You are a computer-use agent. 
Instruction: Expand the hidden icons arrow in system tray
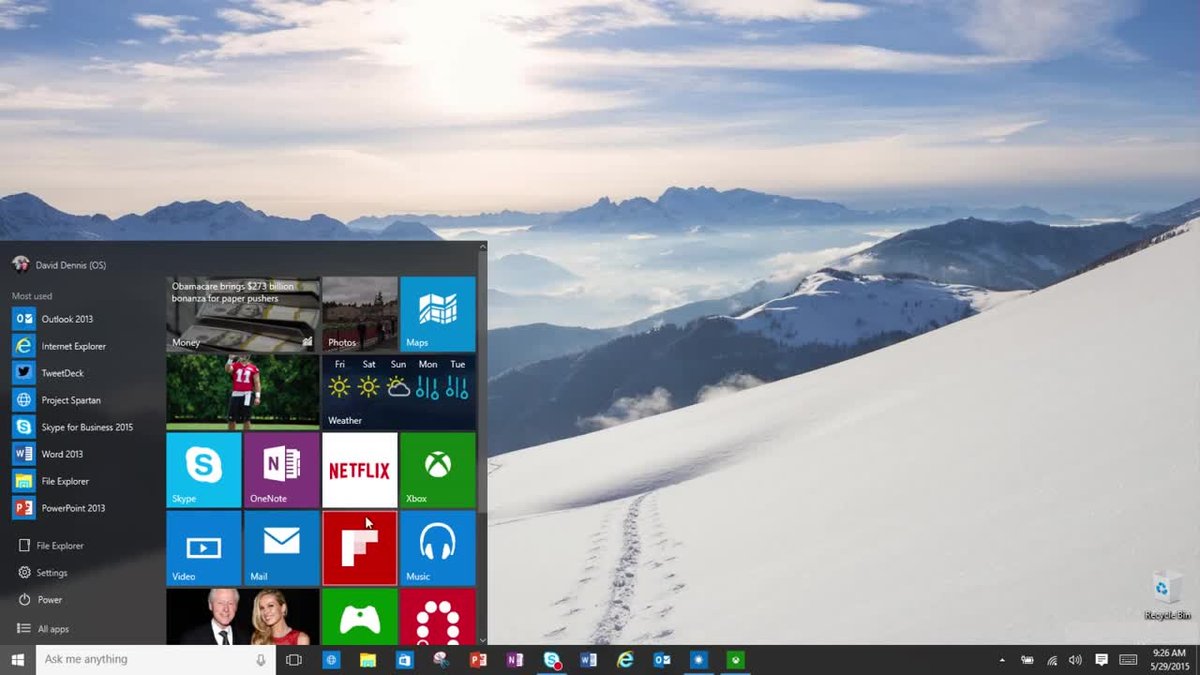point(1003,660)
